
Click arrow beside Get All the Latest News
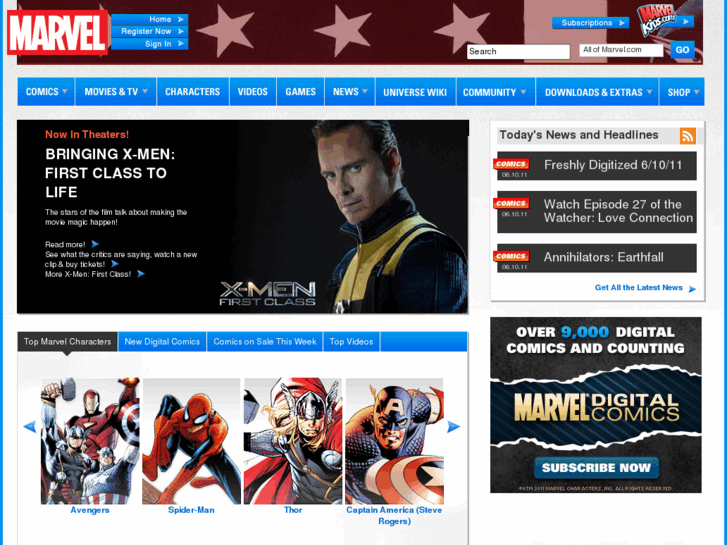tap(692, 289)
